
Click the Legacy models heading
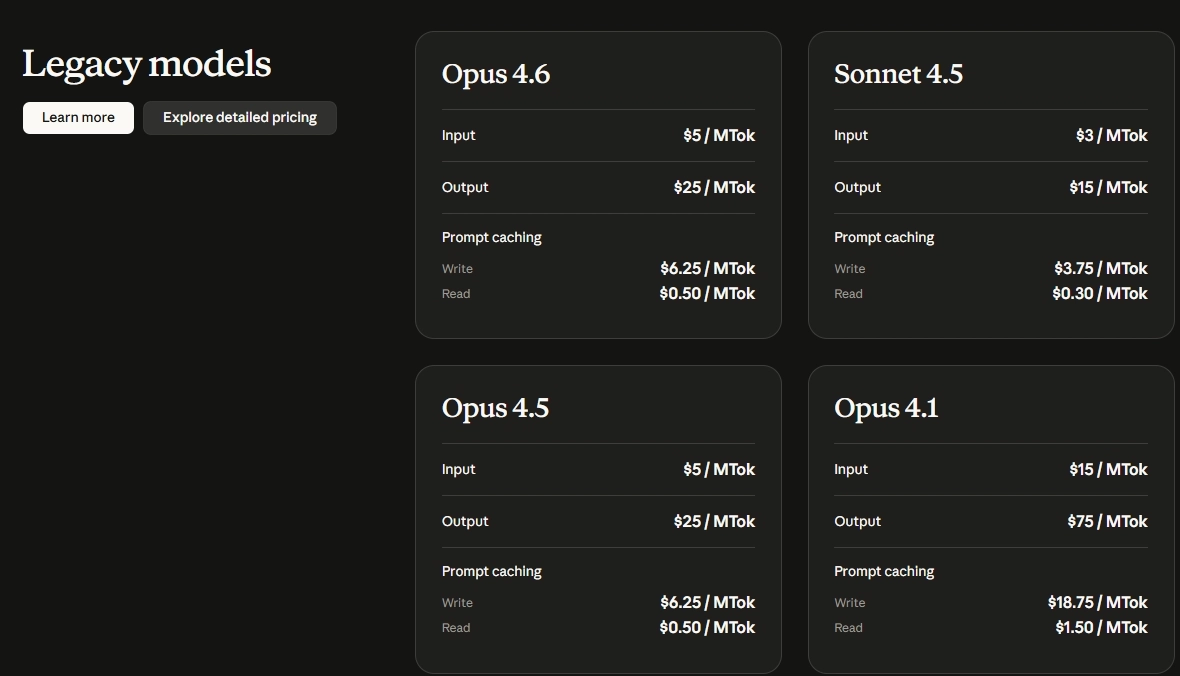147,64
